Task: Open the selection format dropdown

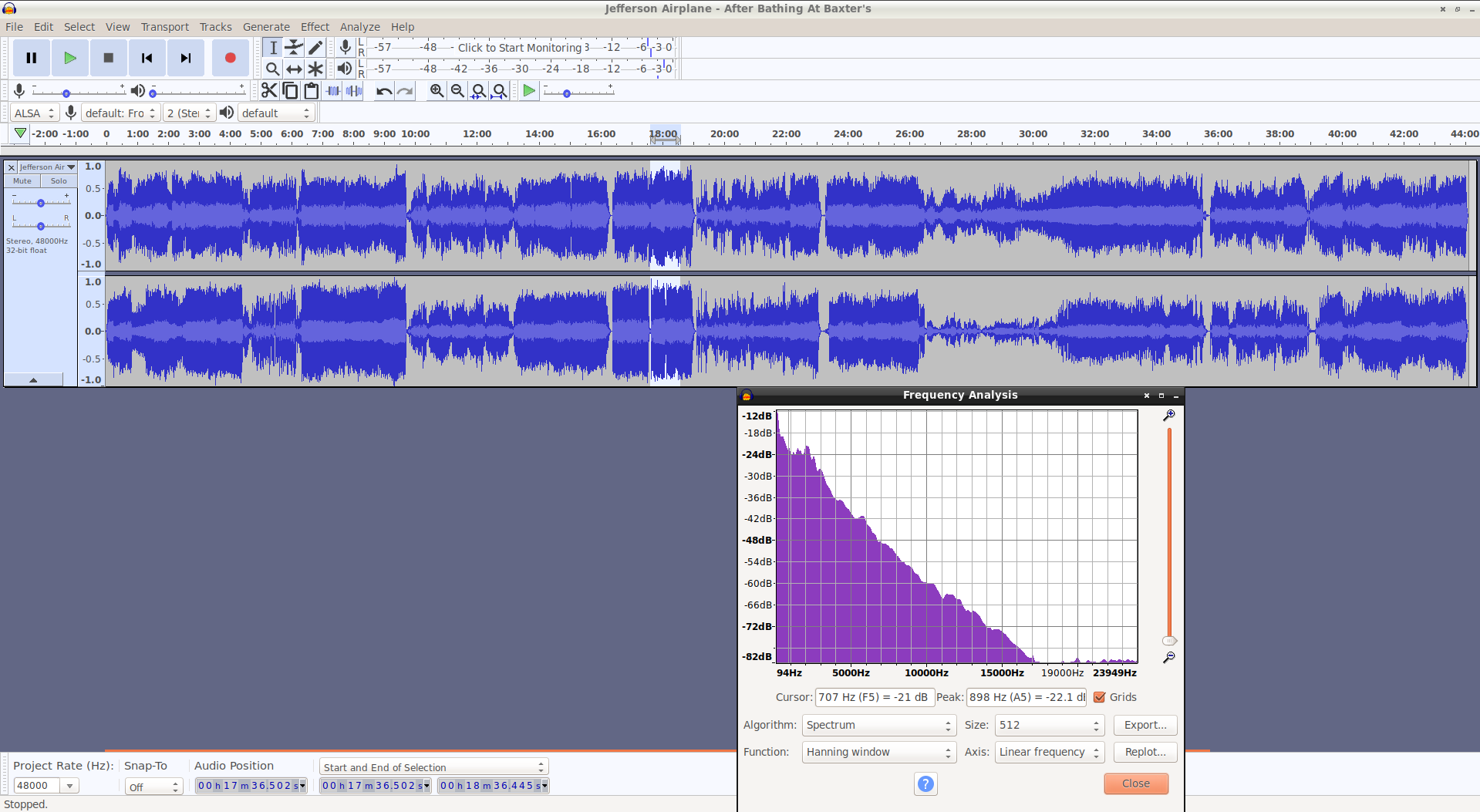Action: (x=433, y=767)
